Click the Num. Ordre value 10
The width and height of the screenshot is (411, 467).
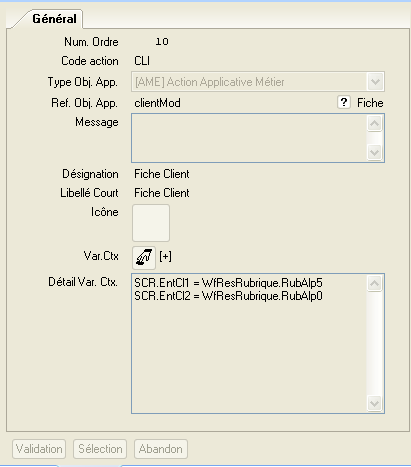162,42
